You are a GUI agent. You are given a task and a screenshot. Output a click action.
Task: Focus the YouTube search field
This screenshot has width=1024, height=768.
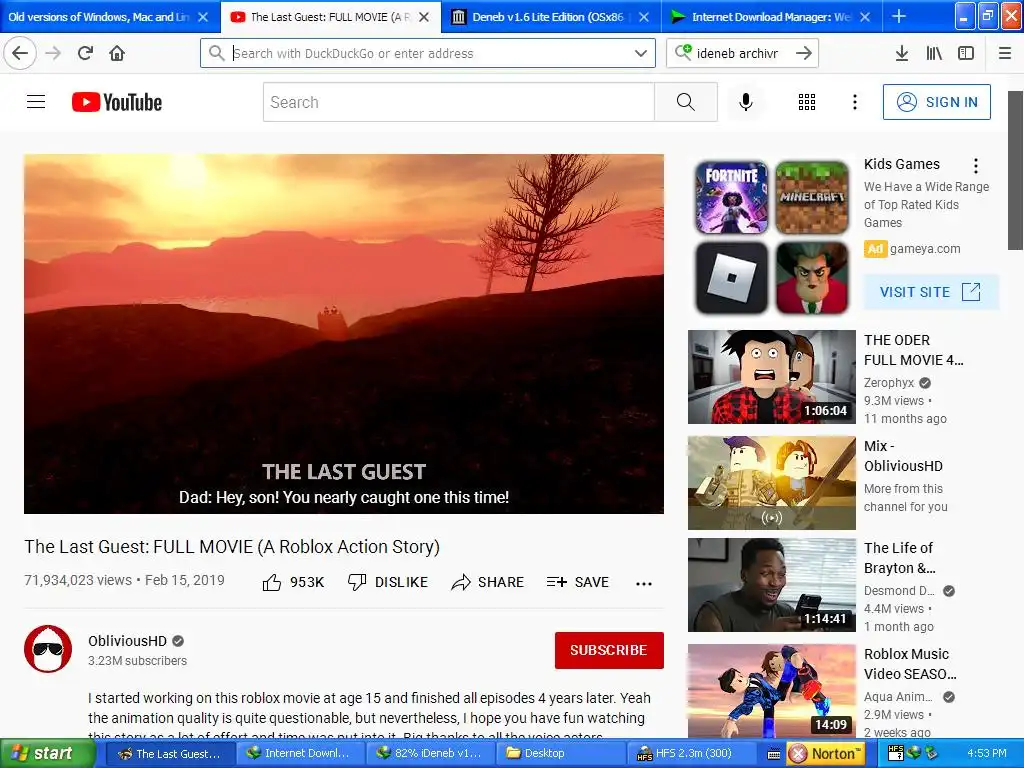(x=459, y=102)
